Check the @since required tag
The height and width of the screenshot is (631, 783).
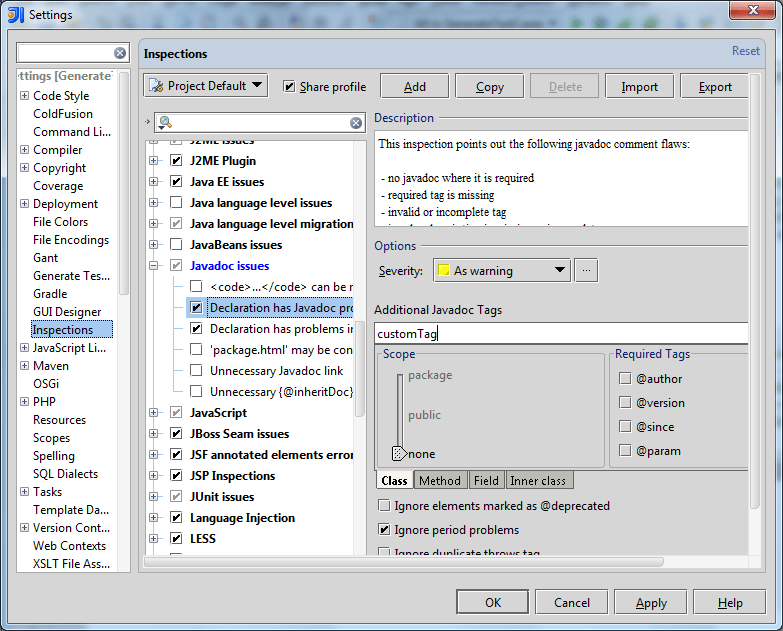[x=625, y=426]
